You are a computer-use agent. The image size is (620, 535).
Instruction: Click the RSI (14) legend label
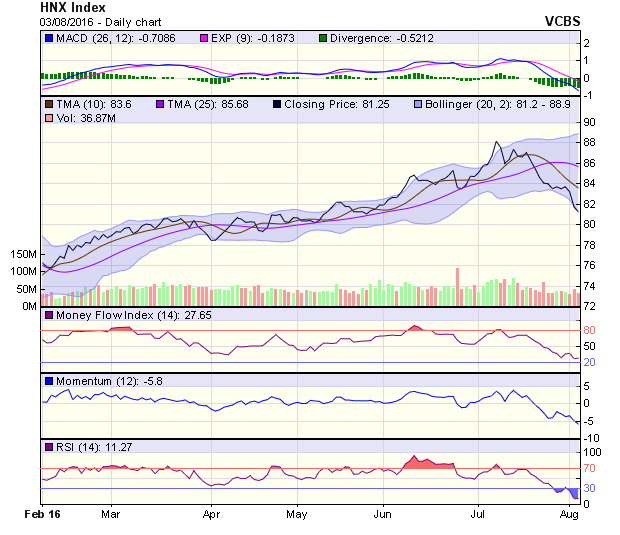(x=79, y=446)
